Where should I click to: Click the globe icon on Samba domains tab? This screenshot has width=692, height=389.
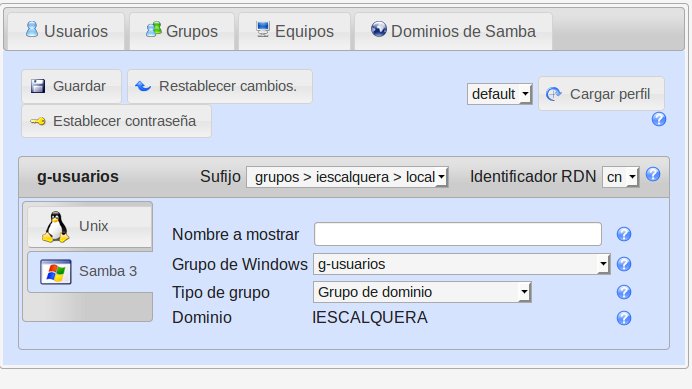[379, 29]
